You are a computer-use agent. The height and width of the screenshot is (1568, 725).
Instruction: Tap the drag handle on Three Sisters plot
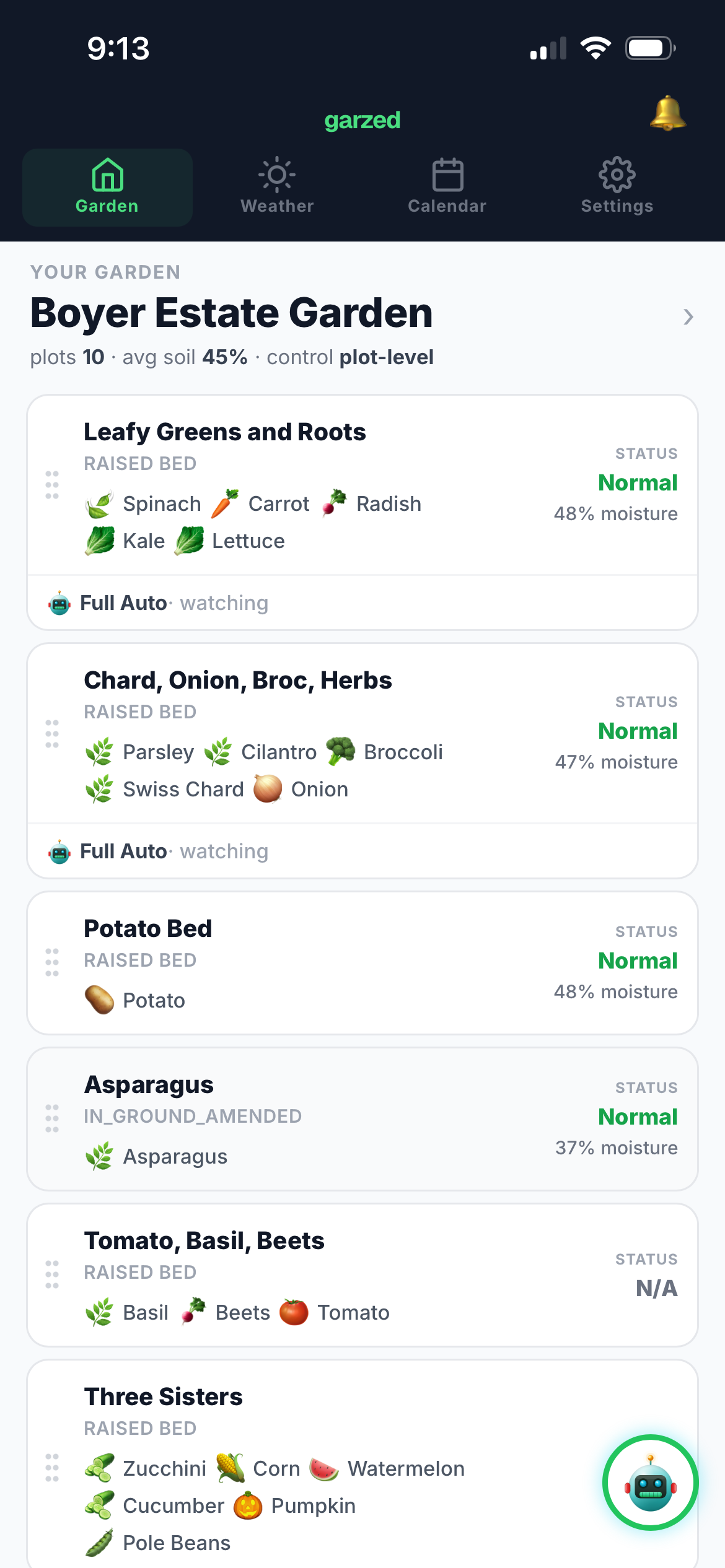click(52, 1468)
